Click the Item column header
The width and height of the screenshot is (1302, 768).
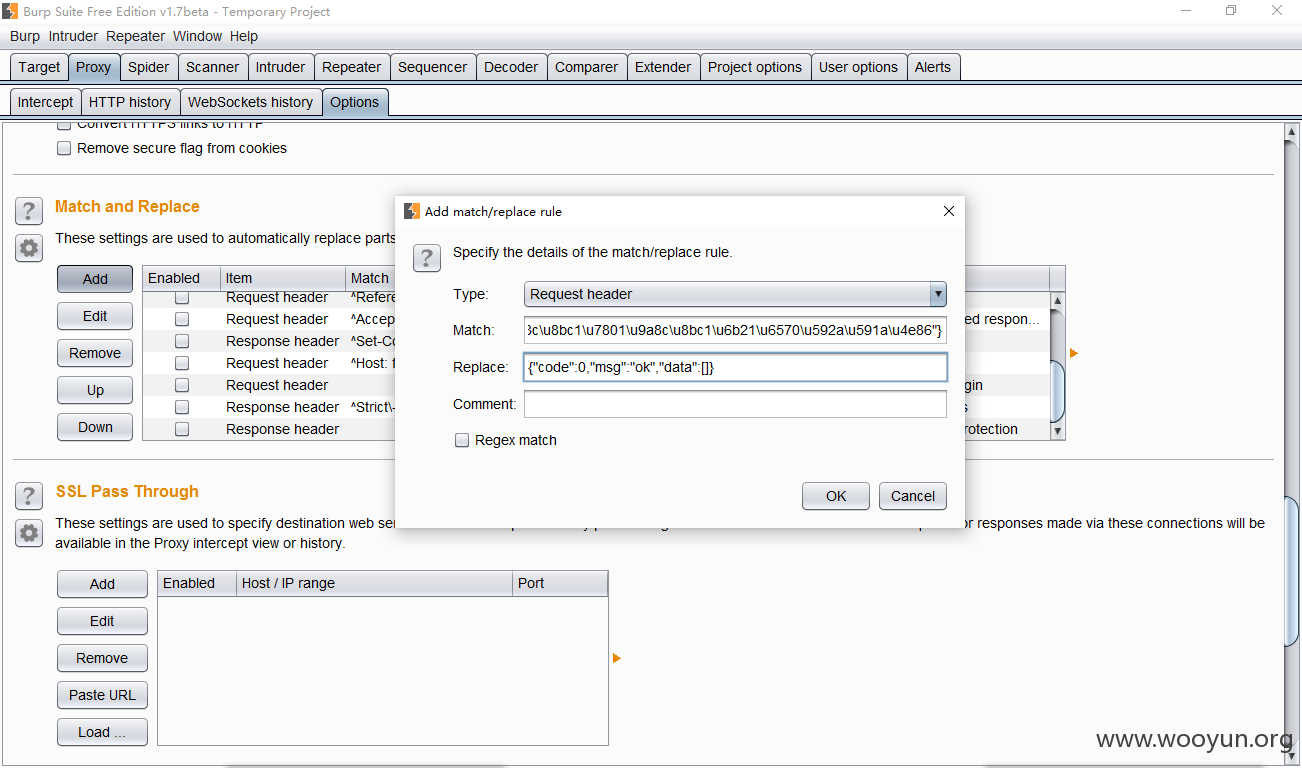282,278
